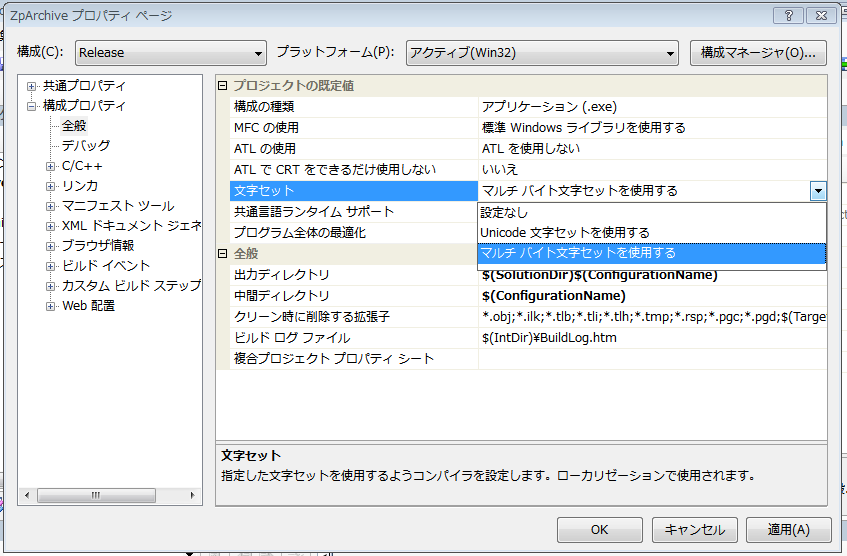Open the 構成(C) Release dropdown
Screen dimensions: 847x556
(x=171, y=53)
